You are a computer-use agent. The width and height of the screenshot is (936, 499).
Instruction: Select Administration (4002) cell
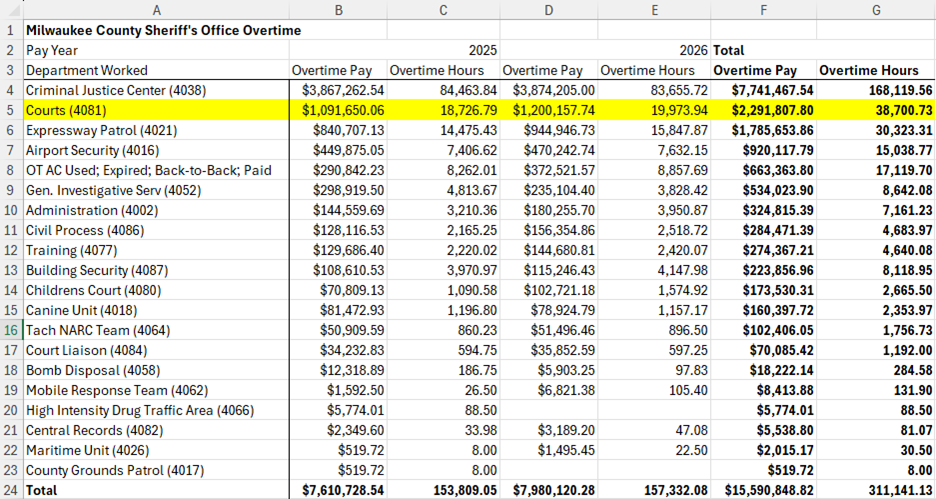tap(156, 210)
